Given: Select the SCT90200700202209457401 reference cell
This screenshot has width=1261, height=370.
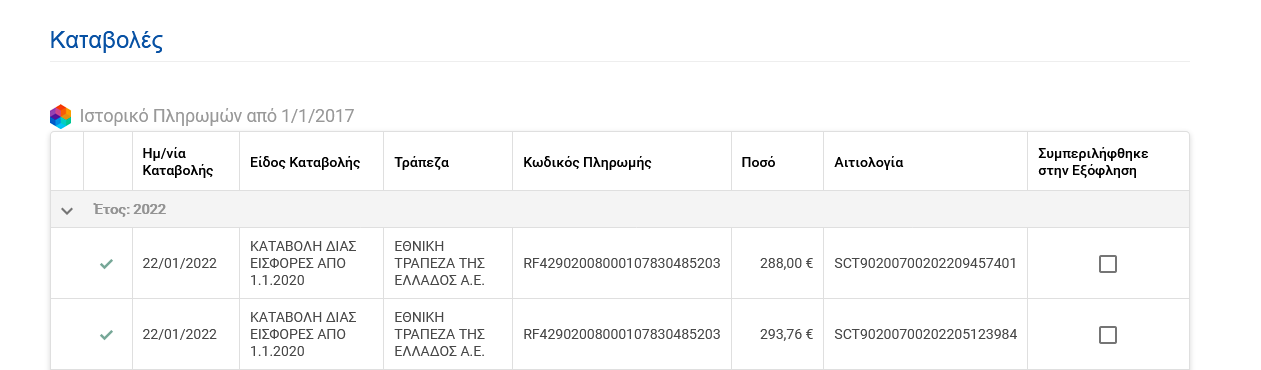Looking at the screenshot, I should [x=926, y=264].
